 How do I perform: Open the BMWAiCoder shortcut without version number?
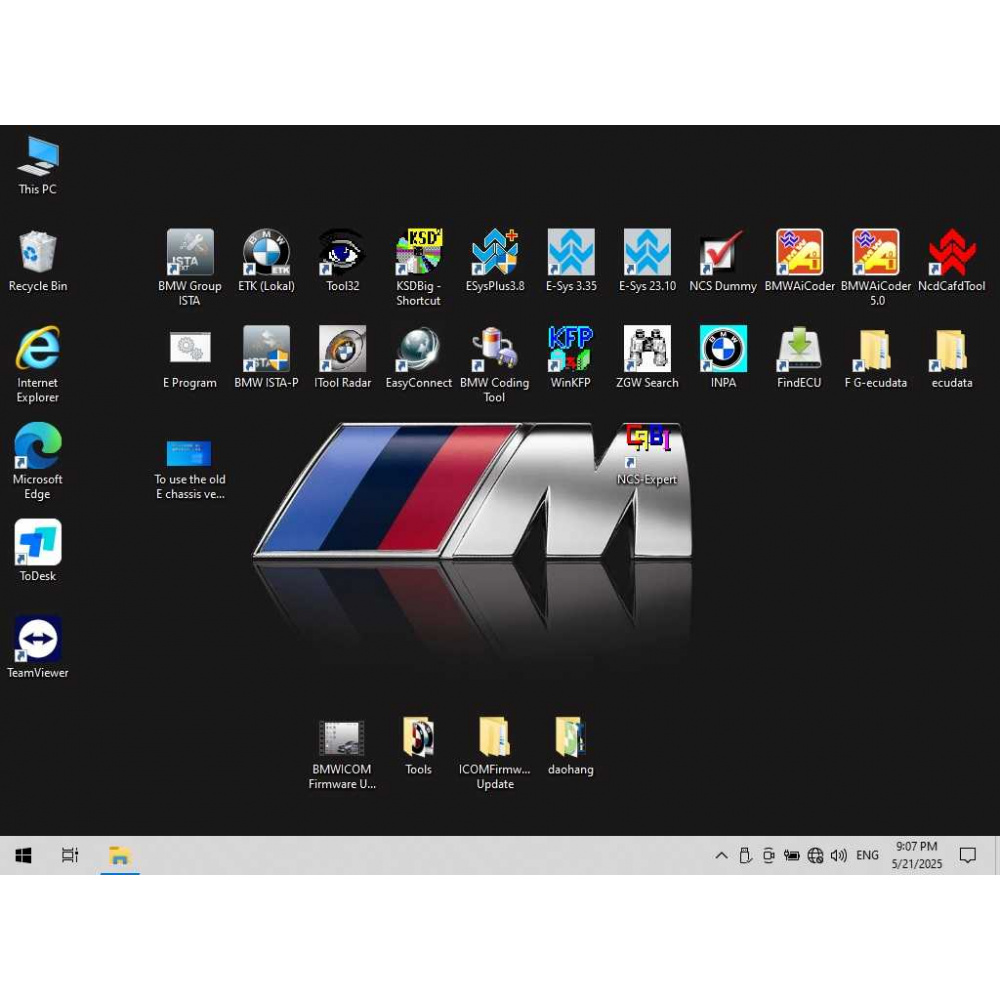pyautogui.click(x=799, y=261)
